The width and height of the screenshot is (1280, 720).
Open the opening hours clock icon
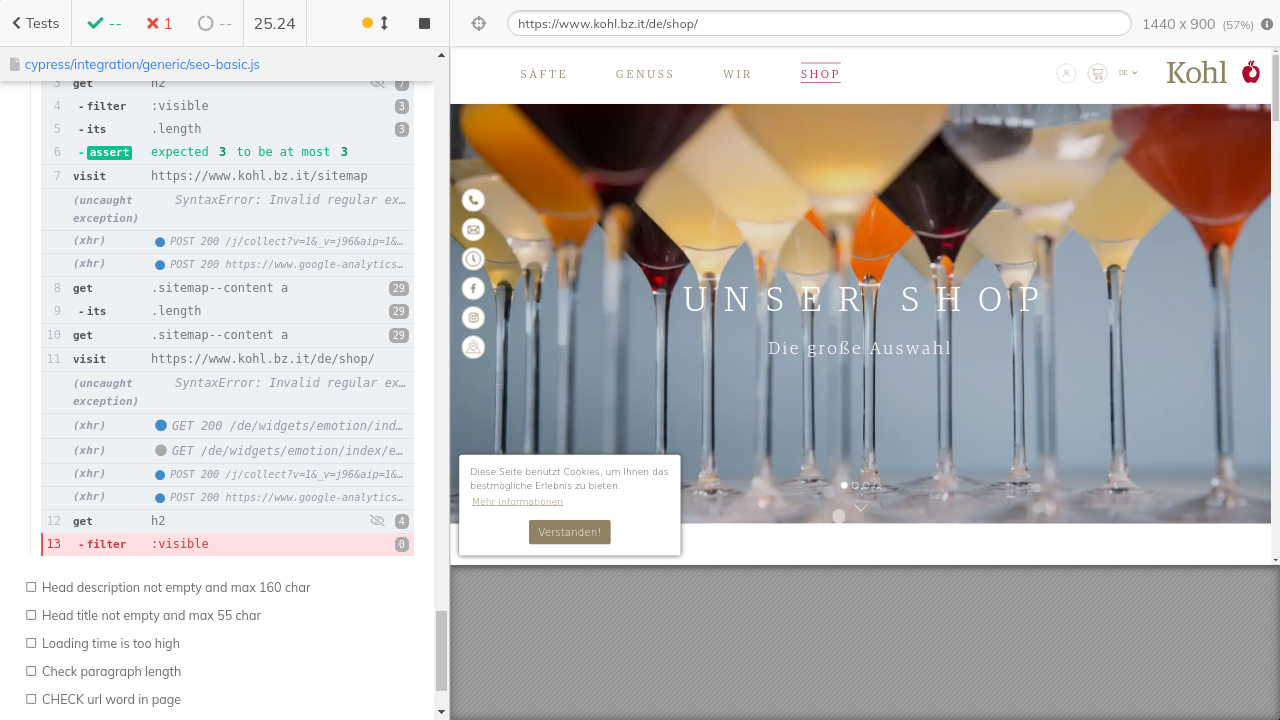click(x=473, y=259)
